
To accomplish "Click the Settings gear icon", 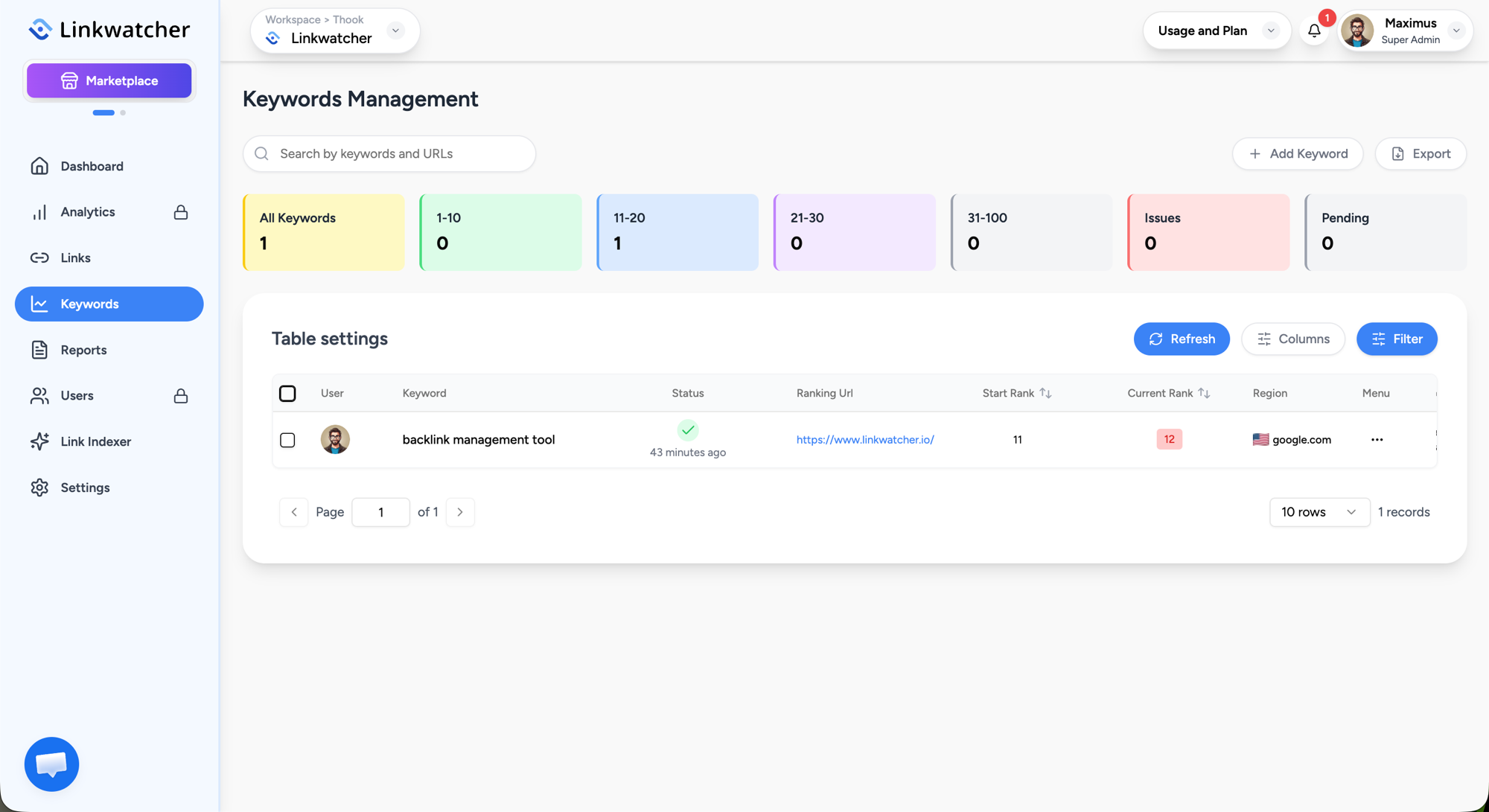I will [39, 487].
